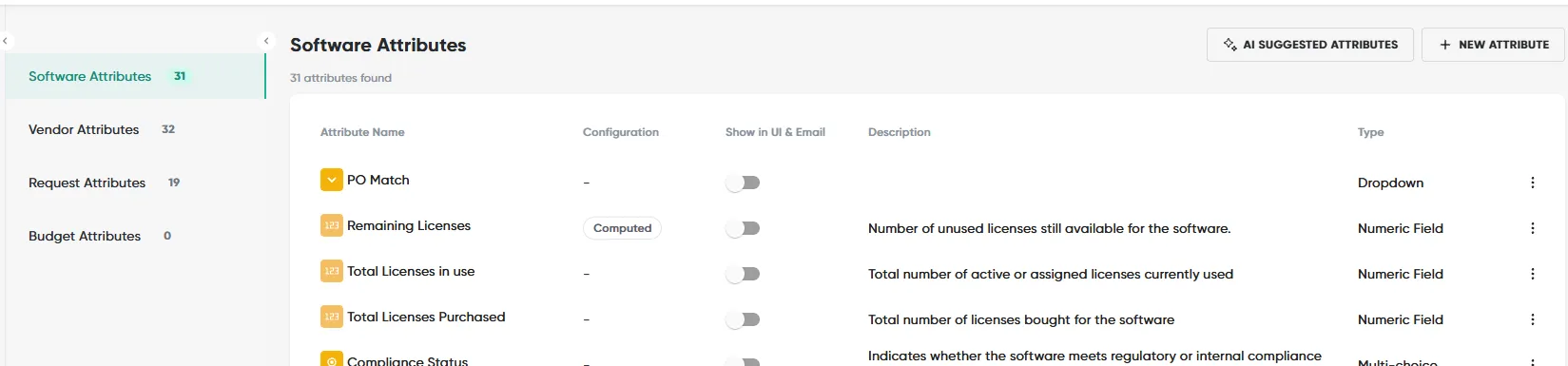Screen dimensions: 1568x366
Task: Click the AI Suggested Attributes button
Action: point(1310,45)
